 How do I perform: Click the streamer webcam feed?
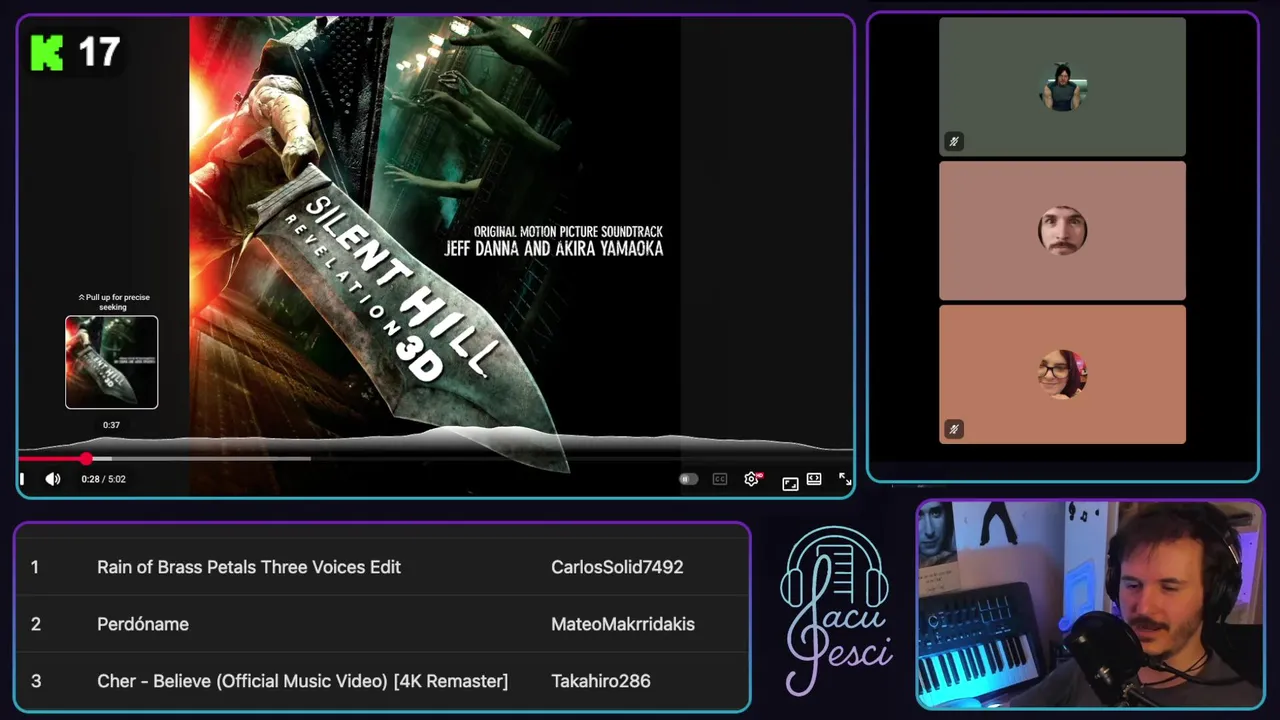(1091, 605)
